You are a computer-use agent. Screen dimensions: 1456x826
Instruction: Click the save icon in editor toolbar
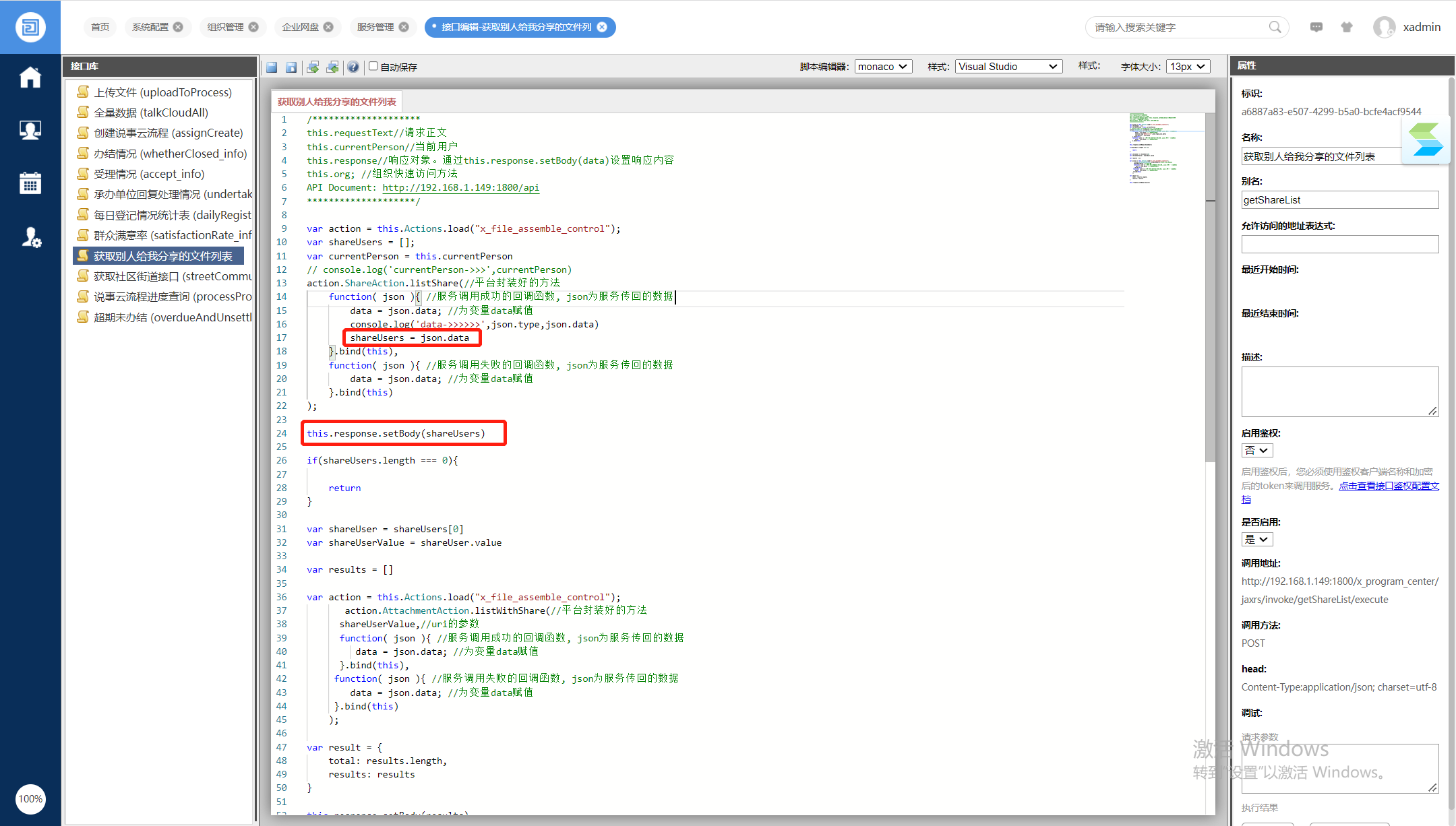pyautogui.click(x=272, y=67)
